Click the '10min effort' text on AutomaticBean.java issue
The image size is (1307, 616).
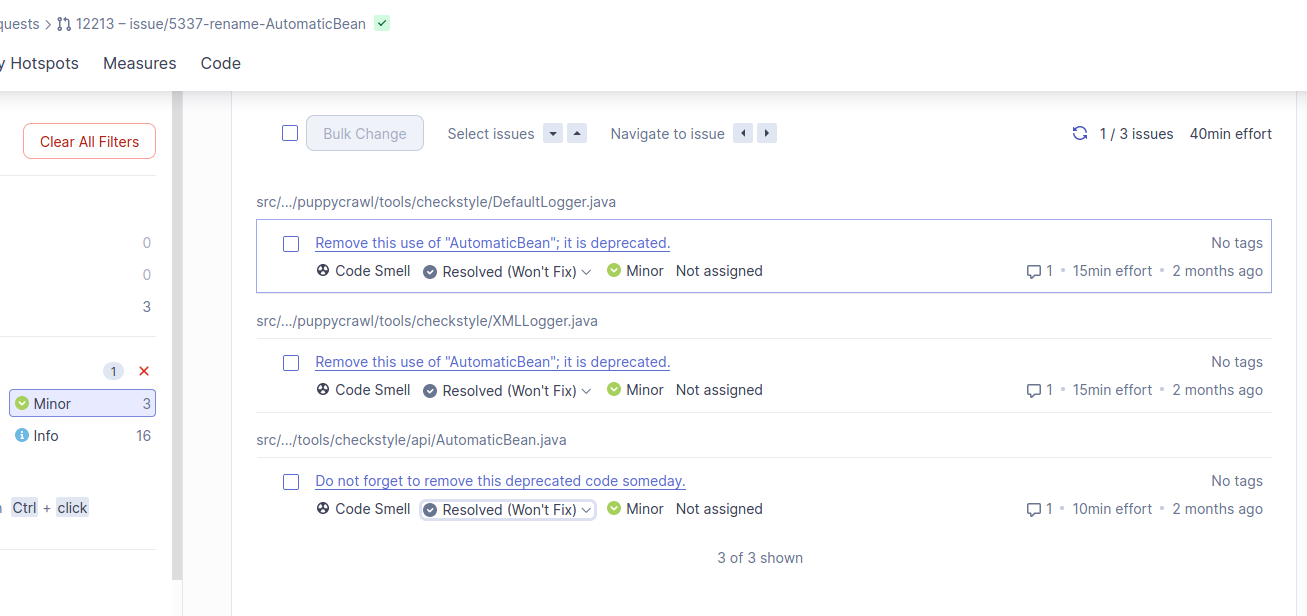1112,509
